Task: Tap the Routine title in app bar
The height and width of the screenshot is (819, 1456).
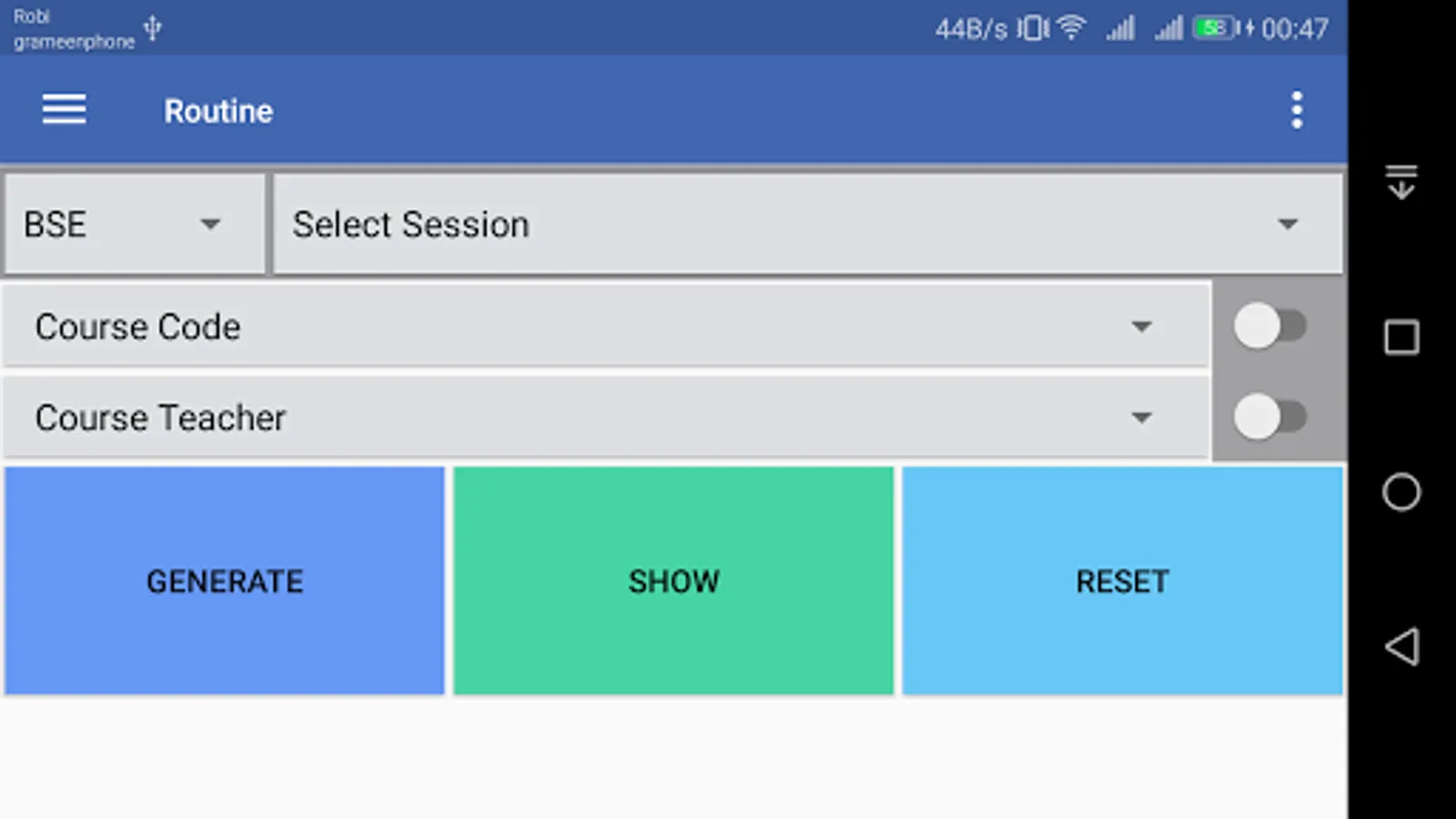Action: pos(218,111)
